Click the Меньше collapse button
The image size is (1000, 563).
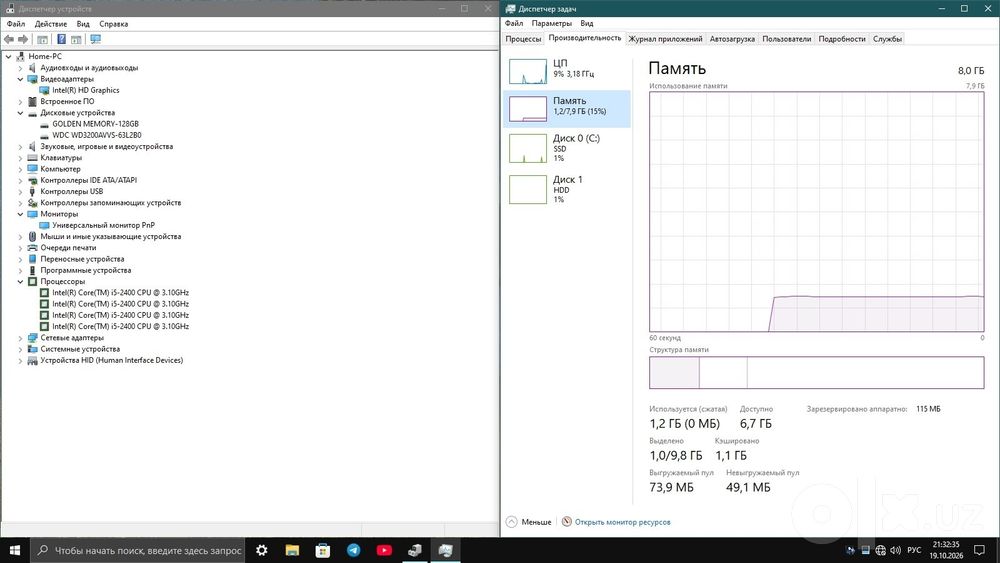pos(529,522)
